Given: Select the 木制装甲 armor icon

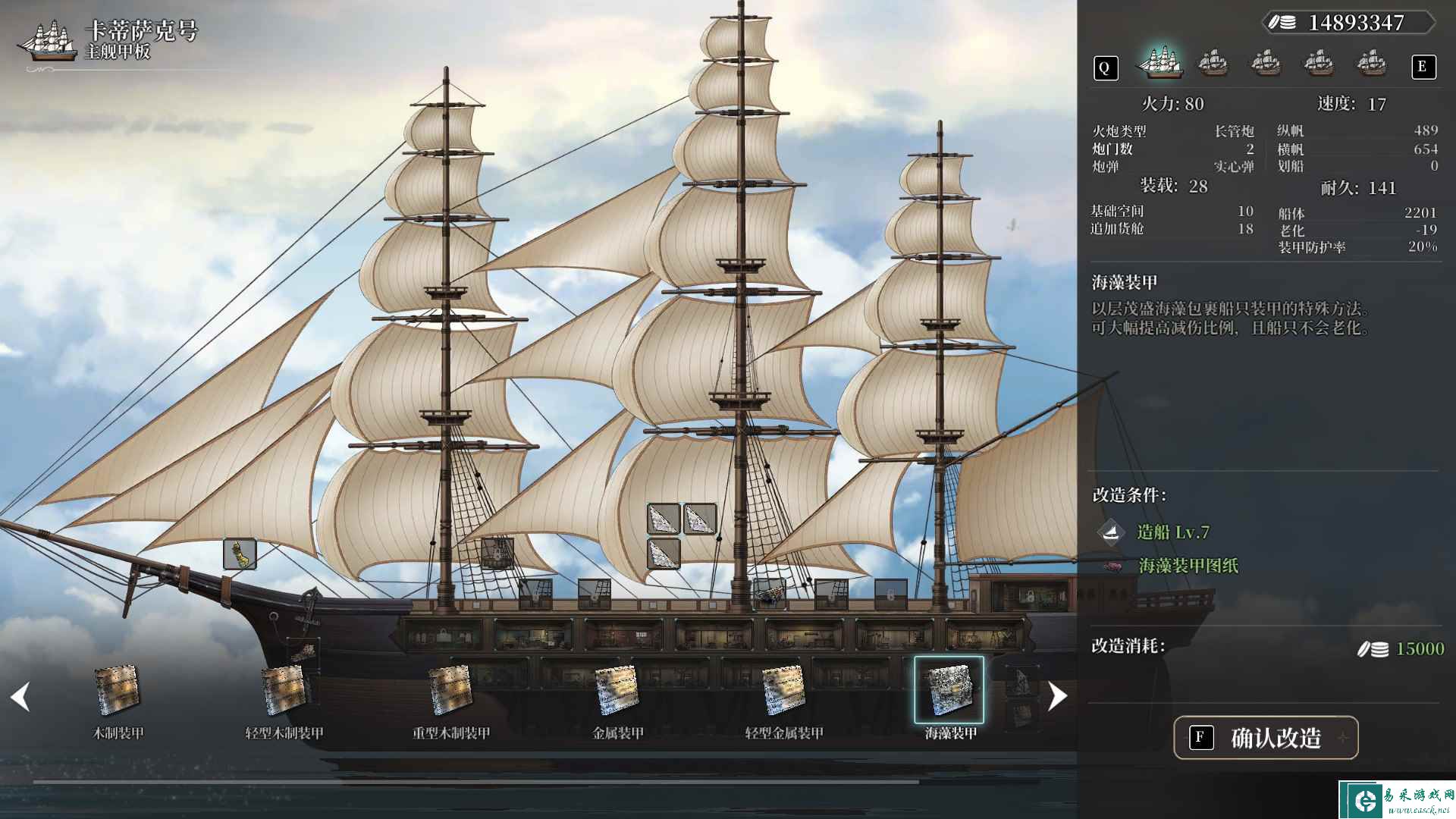Looking at the screenshot, I should point(118,690).
